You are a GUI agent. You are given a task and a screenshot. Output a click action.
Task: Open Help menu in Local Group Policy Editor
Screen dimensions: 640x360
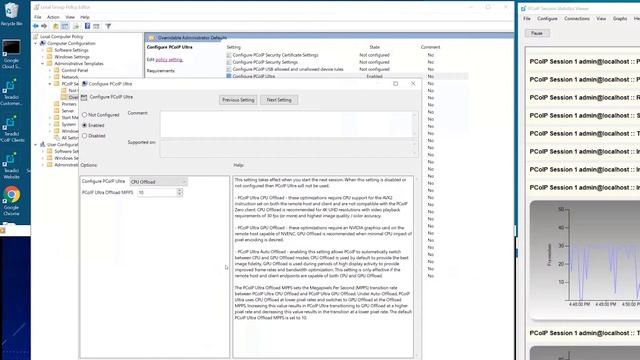(85, 17)
